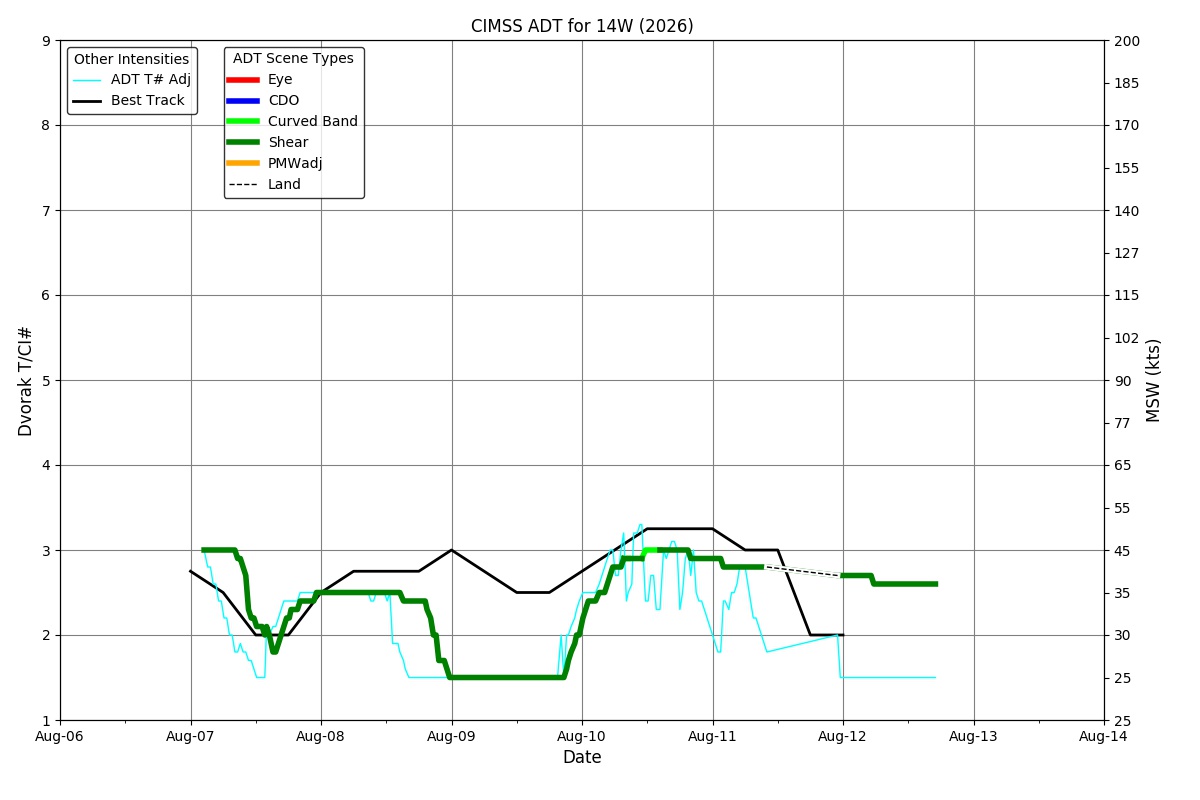Click the 'Curved Band' legend label
1200x800 pixels.
click(313, 122)
